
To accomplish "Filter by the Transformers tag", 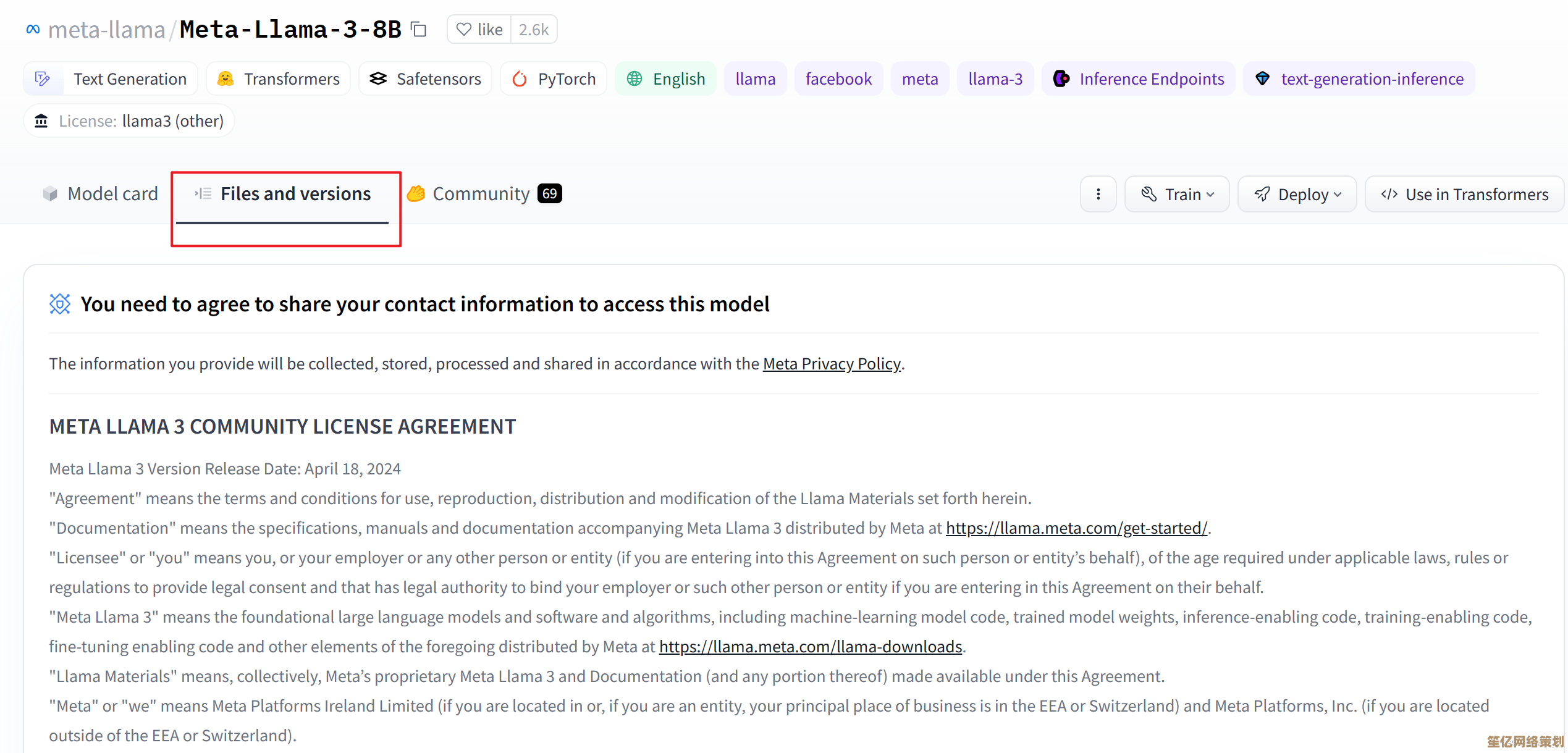I will click(278, 78).
